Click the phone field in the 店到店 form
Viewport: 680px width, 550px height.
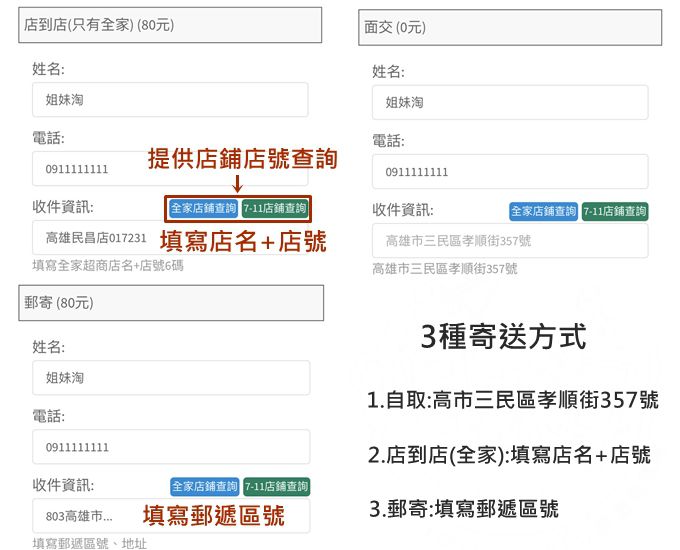170,169
